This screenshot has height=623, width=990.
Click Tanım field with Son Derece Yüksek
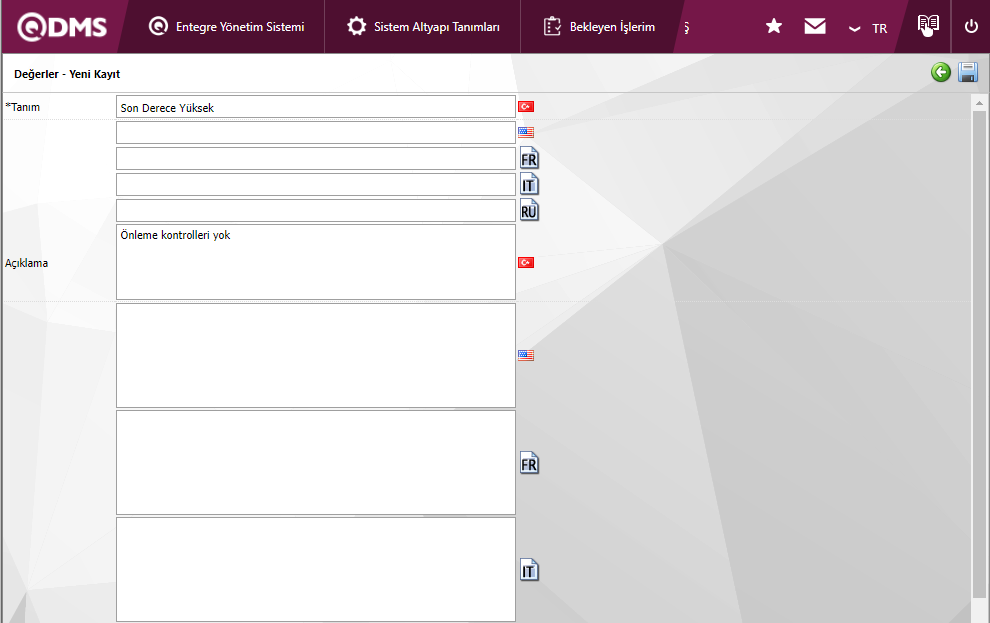coord(316,107)
